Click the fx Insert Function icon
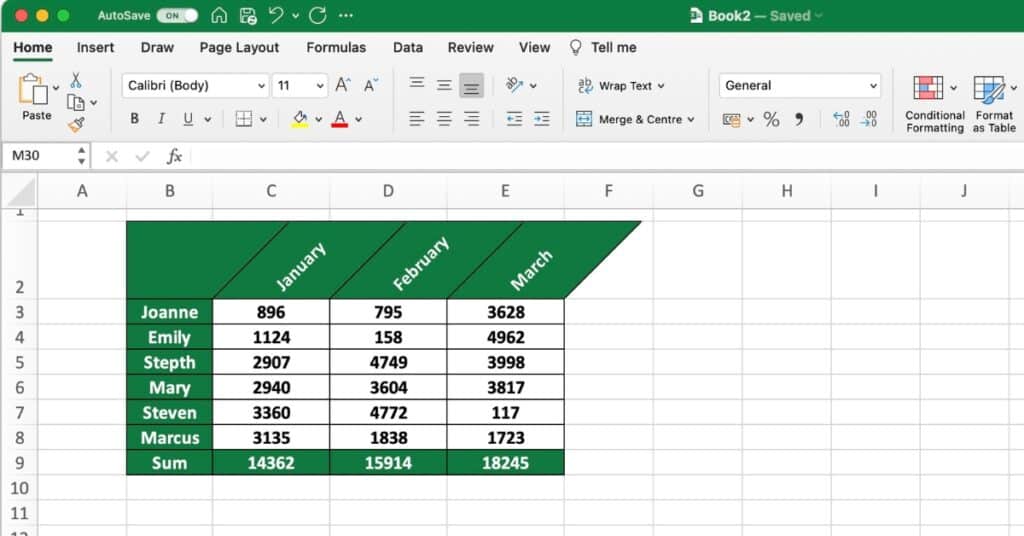Screen dimensions: 1024x536 [174, 156]
